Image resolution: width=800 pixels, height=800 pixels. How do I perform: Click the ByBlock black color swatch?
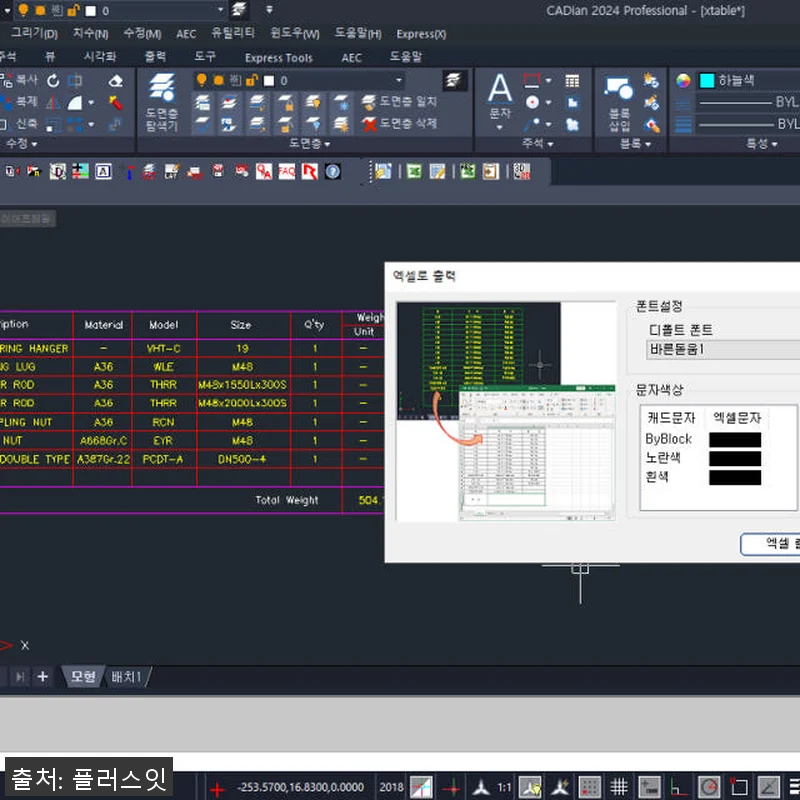(x=734, y=438)
